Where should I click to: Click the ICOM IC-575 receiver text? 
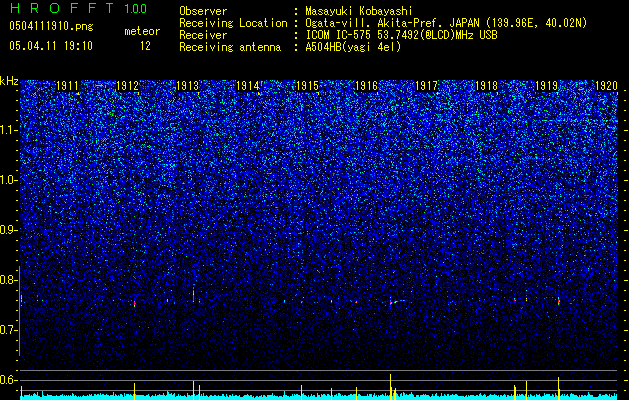(401, 35)
